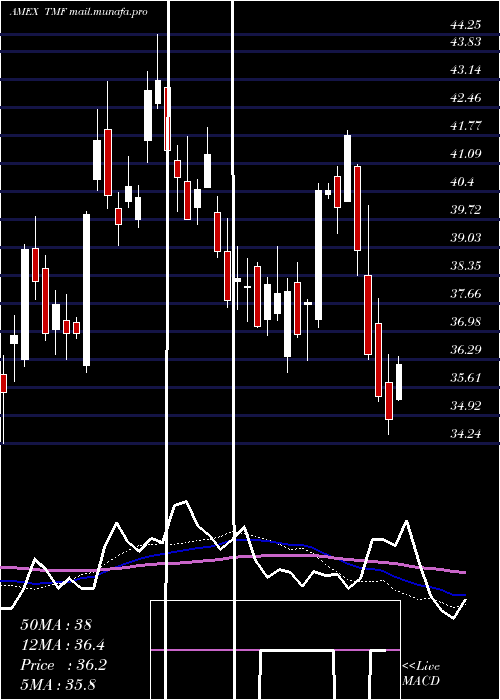Click the 'Price : 36.2' text
The image size is (500, 700).
click(x=63, y=665)
